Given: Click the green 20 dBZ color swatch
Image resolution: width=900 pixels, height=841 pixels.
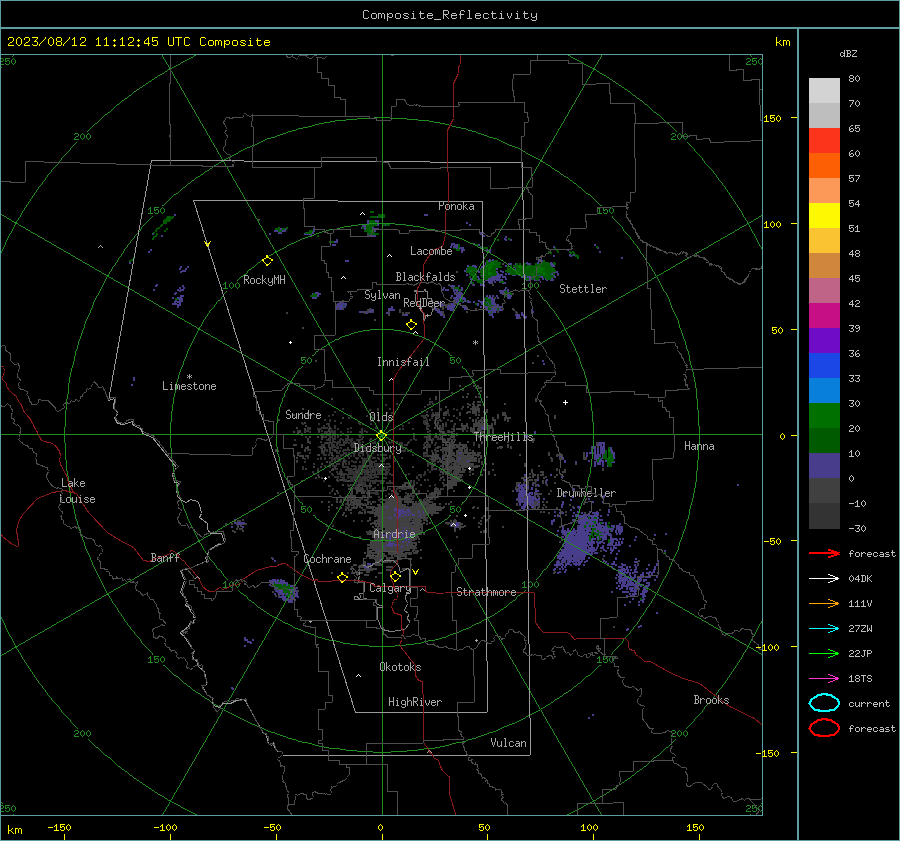Looking at the screenshot, I should point(824,415).
